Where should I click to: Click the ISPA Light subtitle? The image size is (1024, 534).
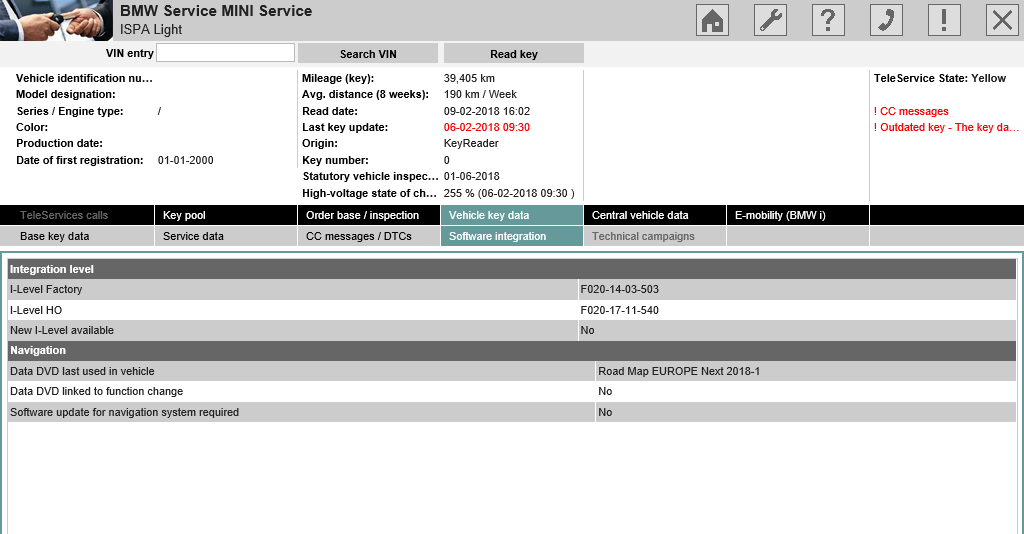pos(151,29)
